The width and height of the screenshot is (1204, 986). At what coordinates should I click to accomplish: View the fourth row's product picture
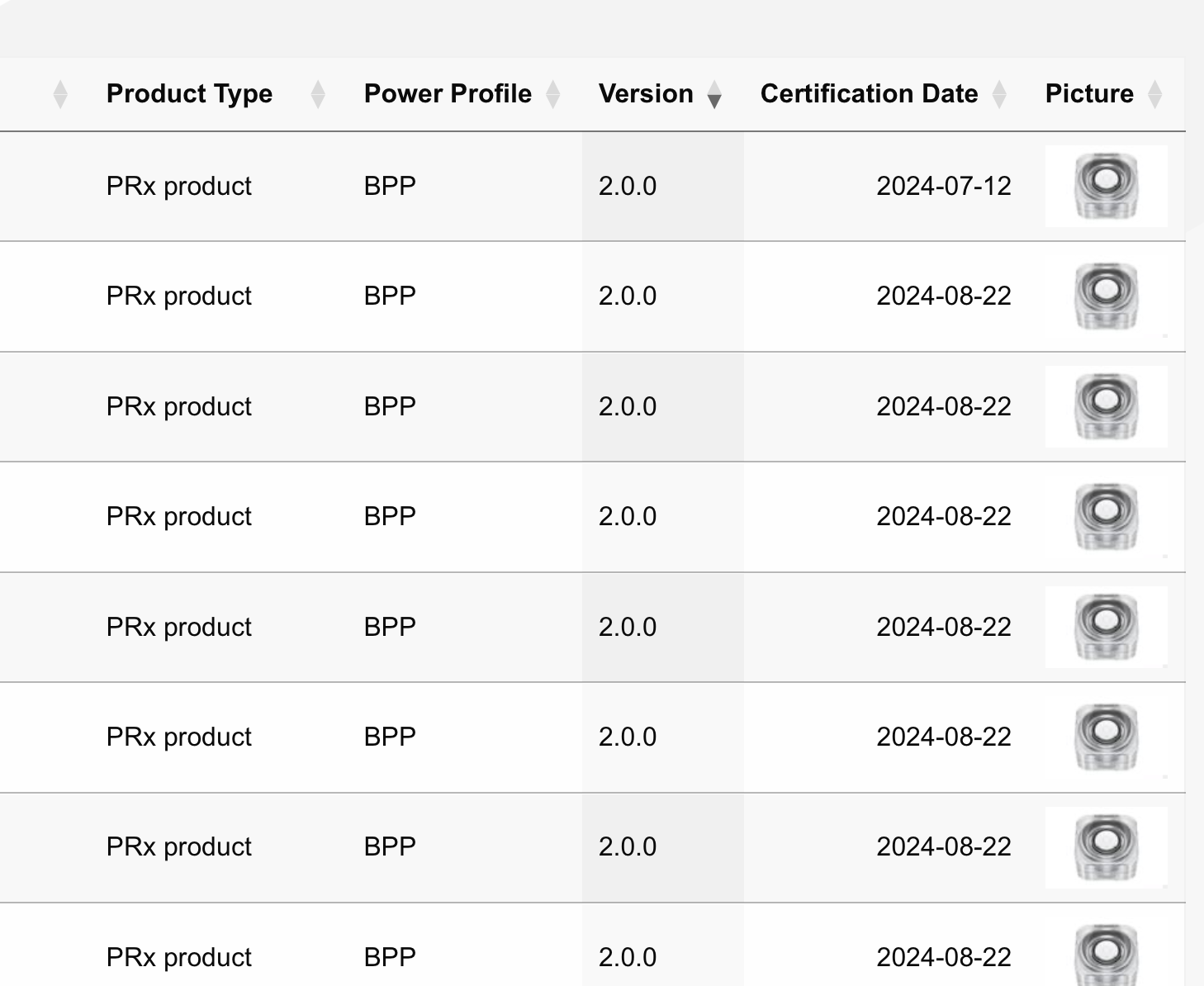click(x=1106, y=517)
